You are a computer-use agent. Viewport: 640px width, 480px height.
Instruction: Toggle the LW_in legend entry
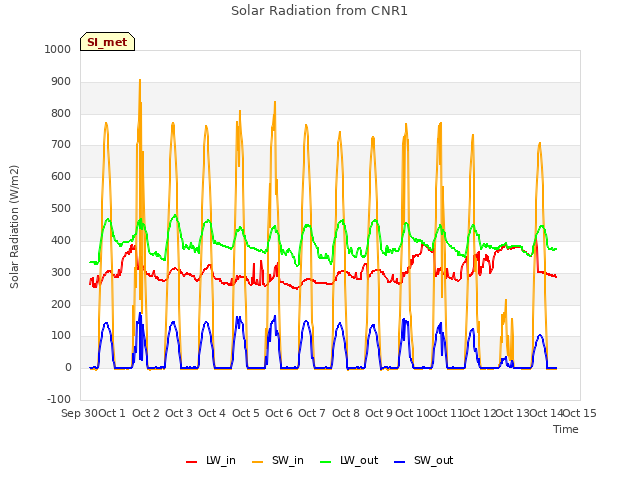click(211, 460)
